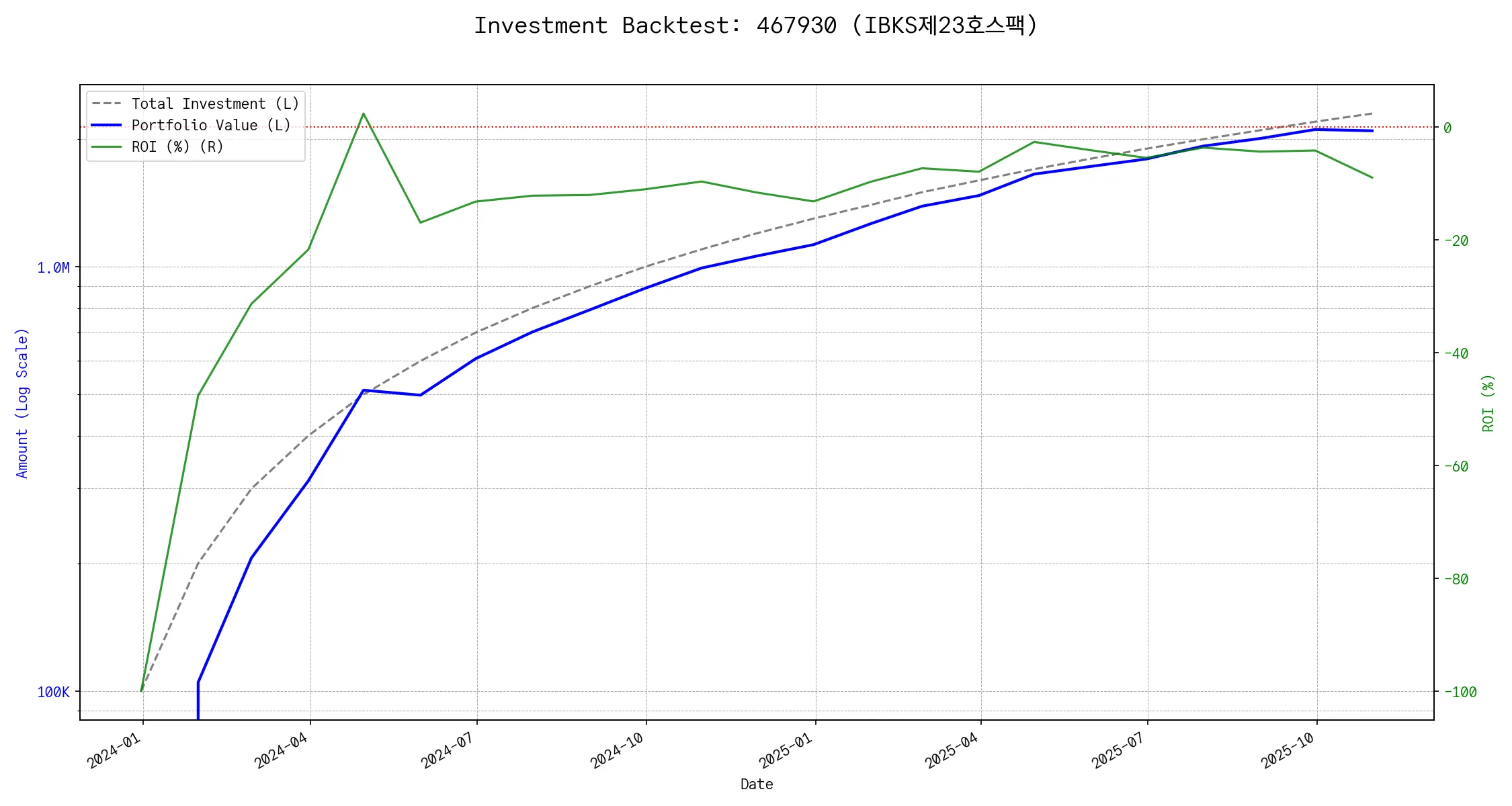Click the 2024-07 date tick label
Screen dimensions: 1512x806
click(x=448, y=750)
